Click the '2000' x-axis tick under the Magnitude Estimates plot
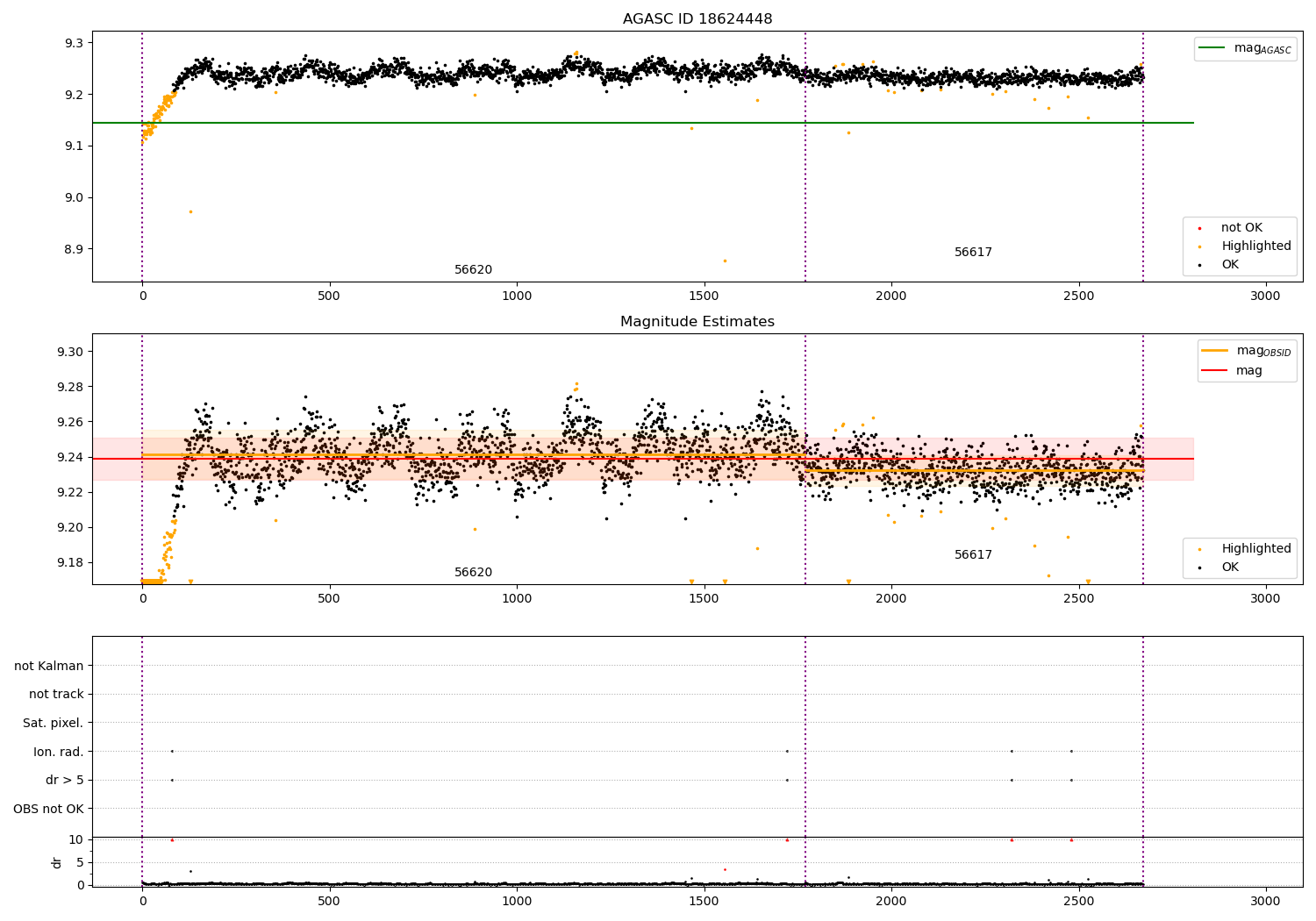 (891, 599)
